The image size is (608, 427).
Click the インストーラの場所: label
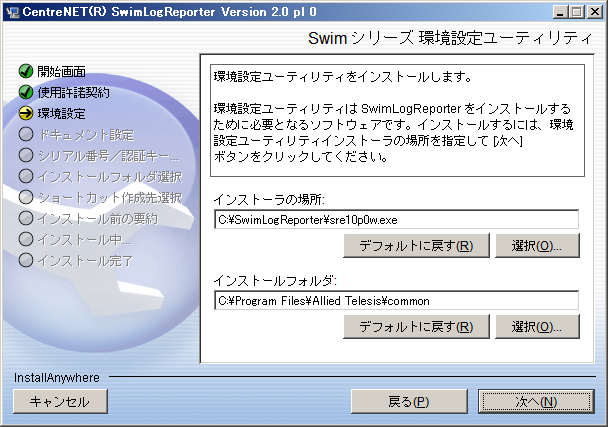click(x=269, y=199)
